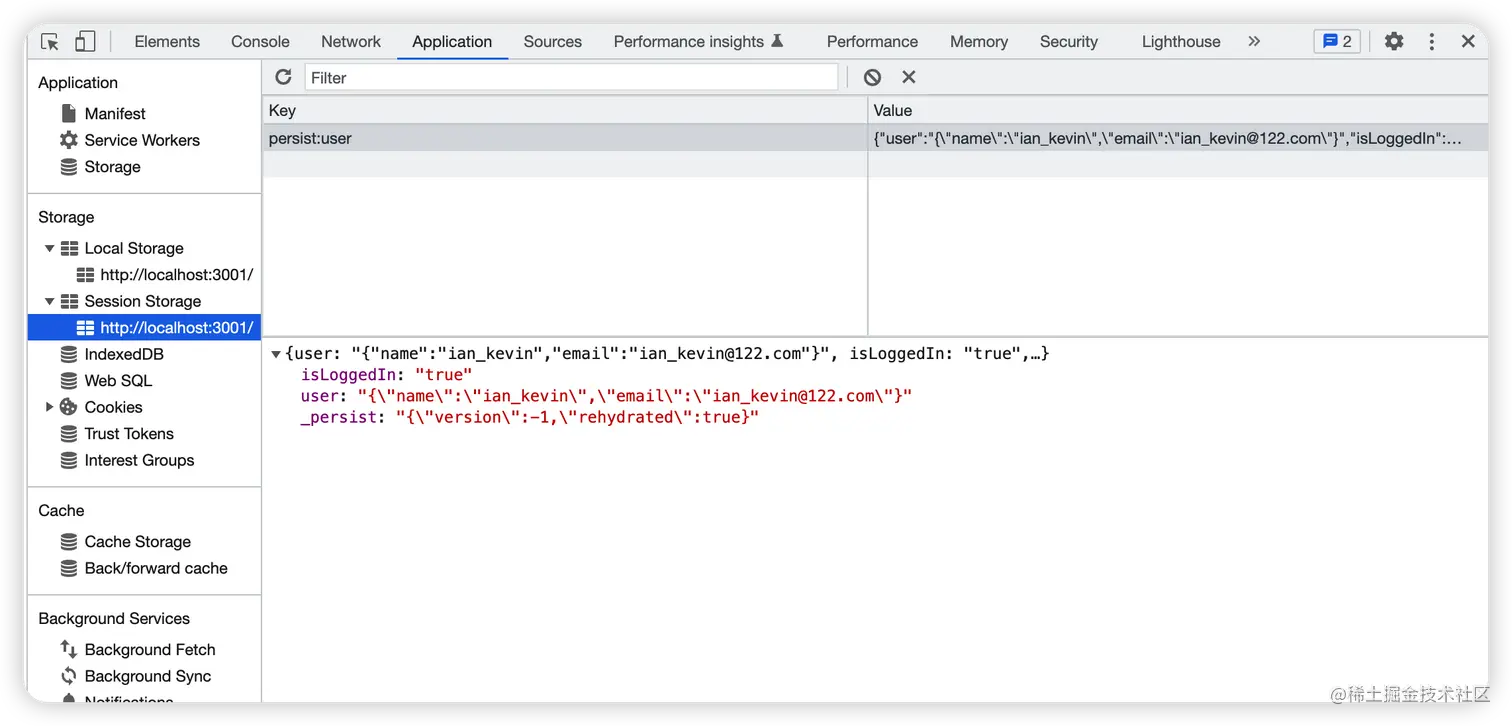1512x726 pixels.
Task: Toggle the device toolbar icon
Action: click(x=85, y=41)
